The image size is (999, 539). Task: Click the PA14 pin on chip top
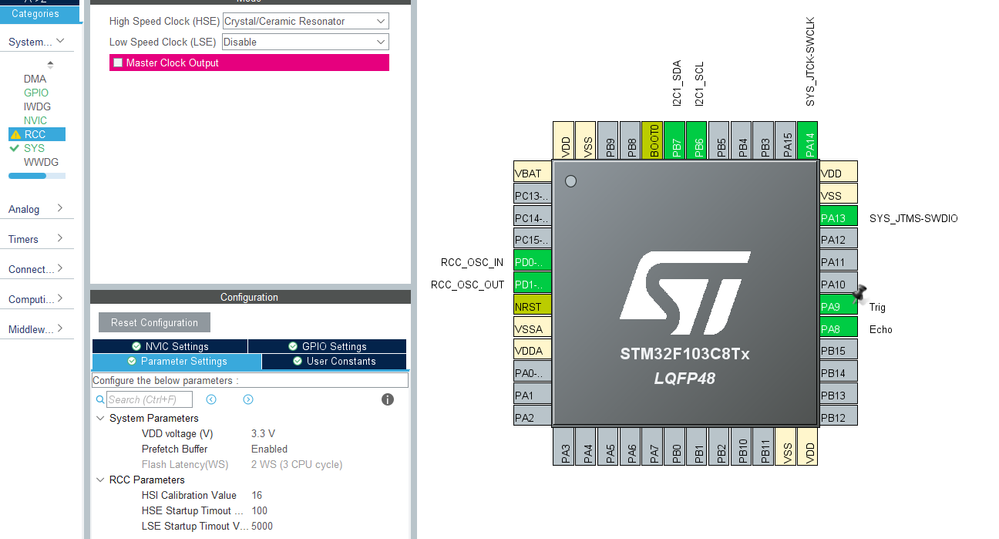coord(808,141)
